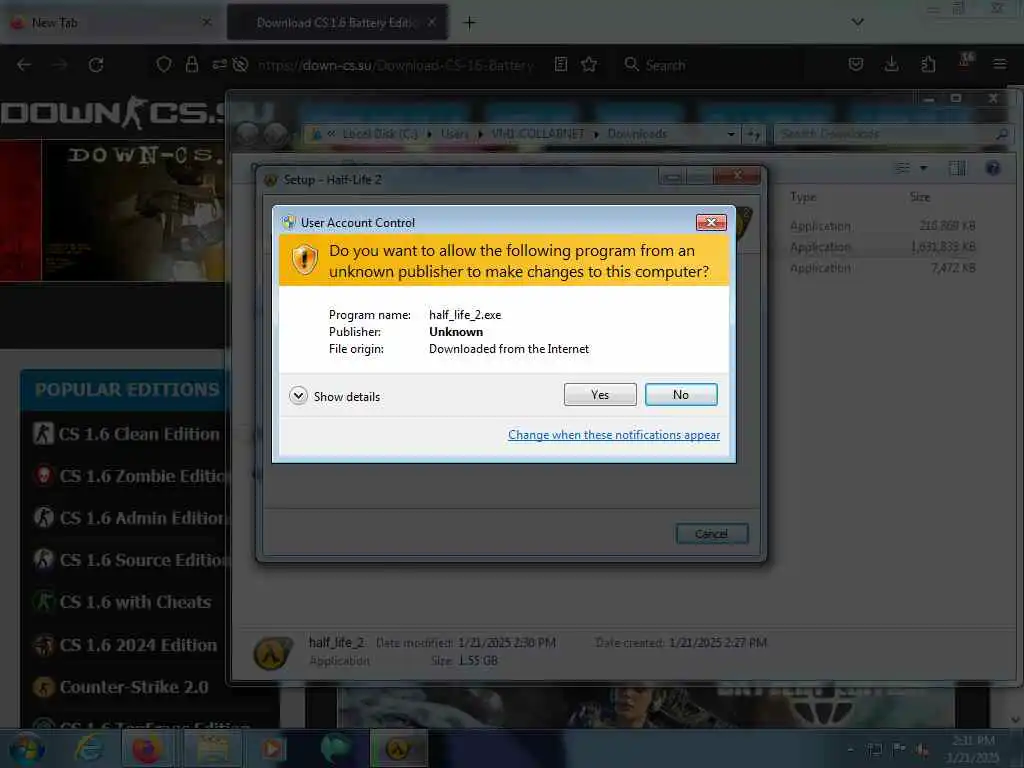Open the Firefox downloads panel

[891, 64]
